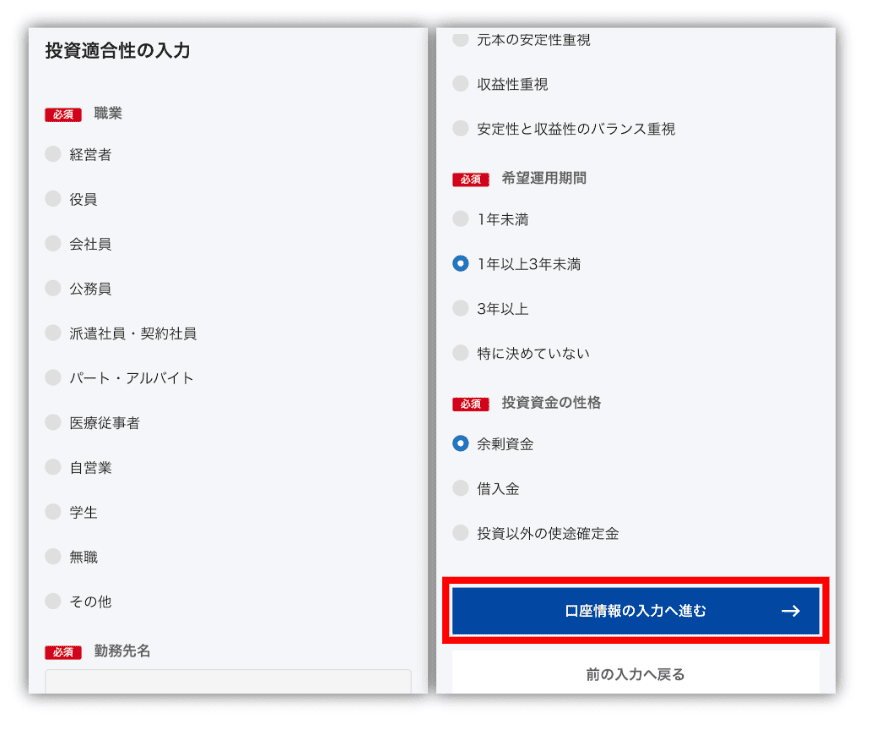Select the 経営者 occupation radio button
Viewport: 884px width, 738px height.
[x=53, y=154]
